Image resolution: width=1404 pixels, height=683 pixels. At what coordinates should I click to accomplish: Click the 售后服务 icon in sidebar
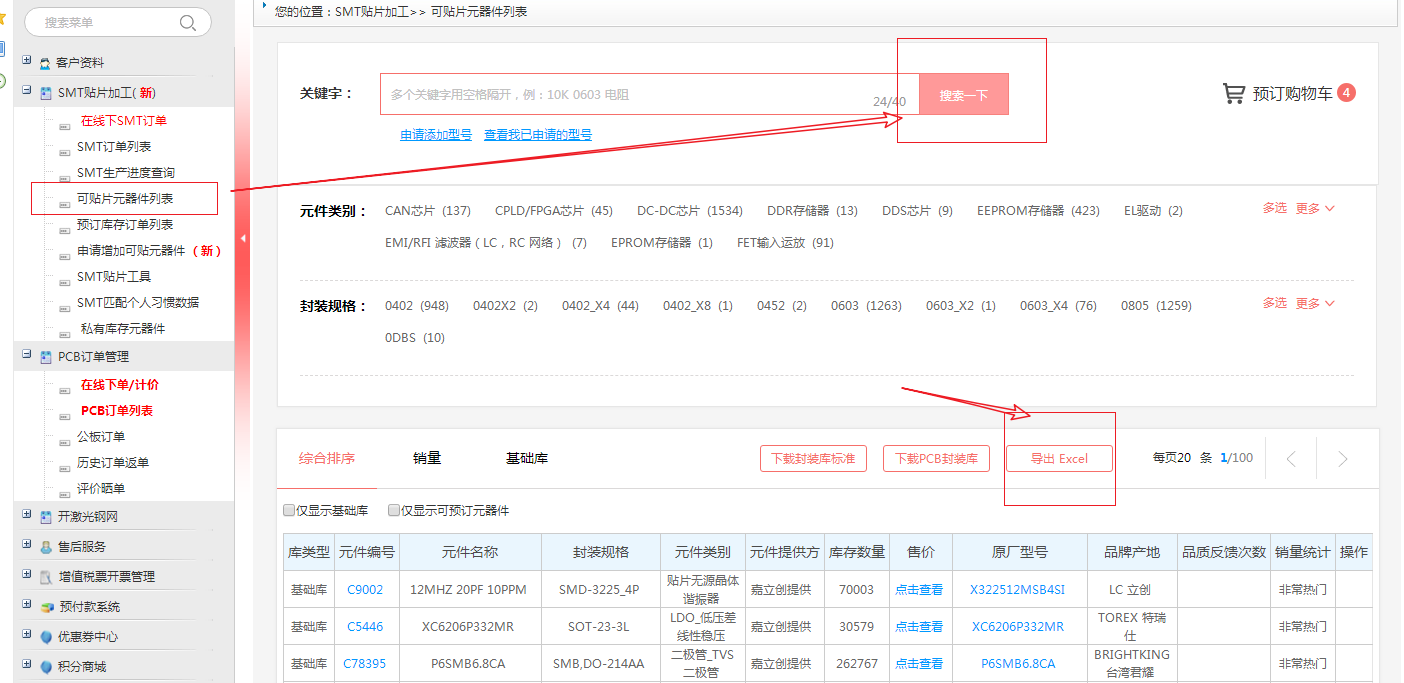[x=45, y=547]
